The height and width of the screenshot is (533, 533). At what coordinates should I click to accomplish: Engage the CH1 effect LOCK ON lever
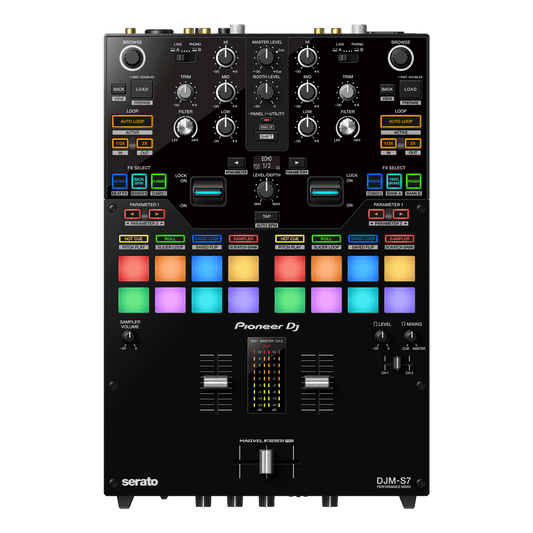coord(208,192)
